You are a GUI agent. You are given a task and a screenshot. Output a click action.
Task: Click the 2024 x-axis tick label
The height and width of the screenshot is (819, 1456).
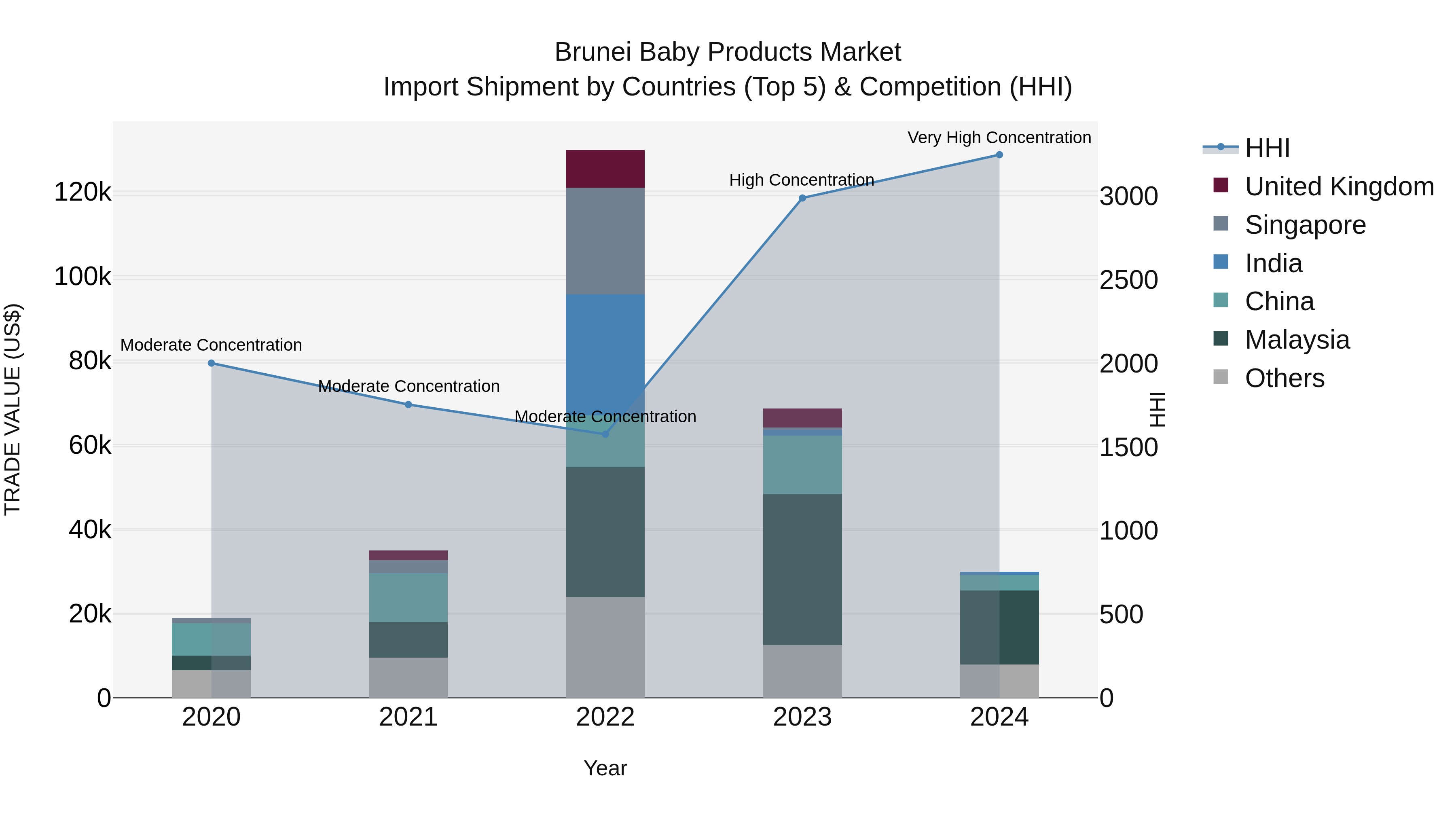[x=999, y=717]
